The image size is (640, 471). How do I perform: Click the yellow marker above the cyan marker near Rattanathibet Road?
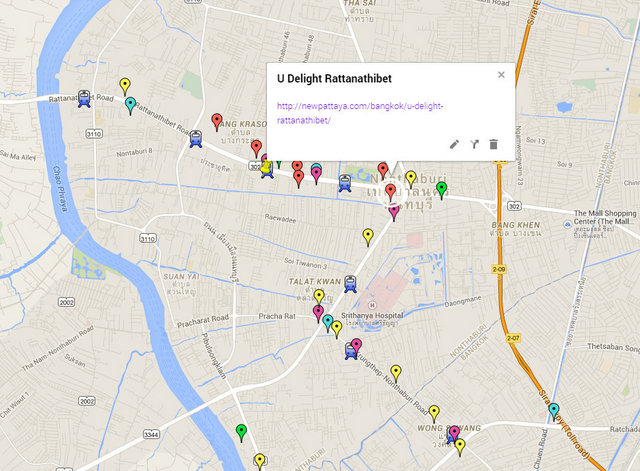pyautogui.click(x=125, y=87)
